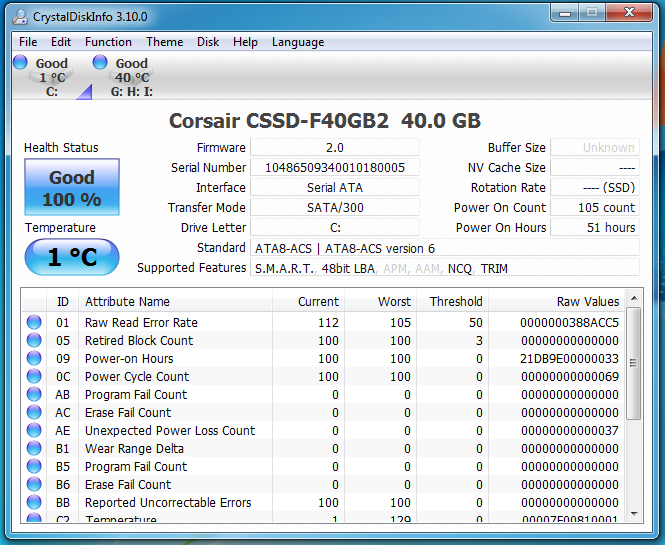Click the Threshold column header
This screenshot has width=665, height=545.
point(453,302)
